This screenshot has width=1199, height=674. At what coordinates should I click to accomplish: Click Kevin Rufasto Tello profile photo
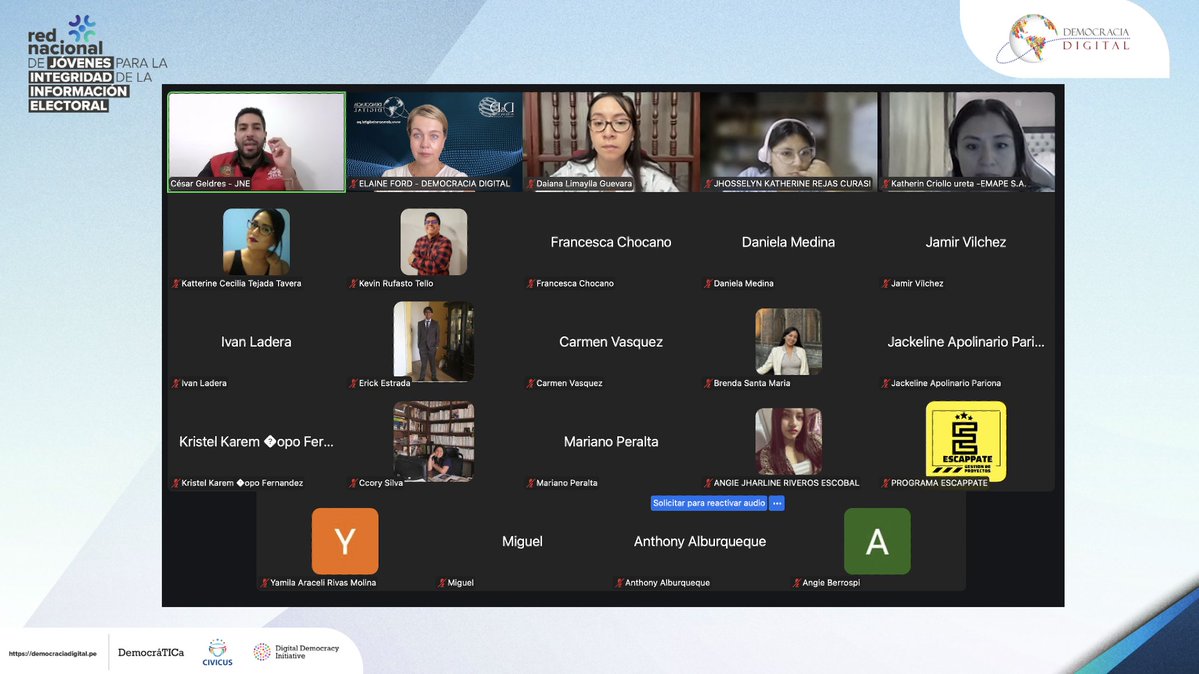tap(434, 242)
